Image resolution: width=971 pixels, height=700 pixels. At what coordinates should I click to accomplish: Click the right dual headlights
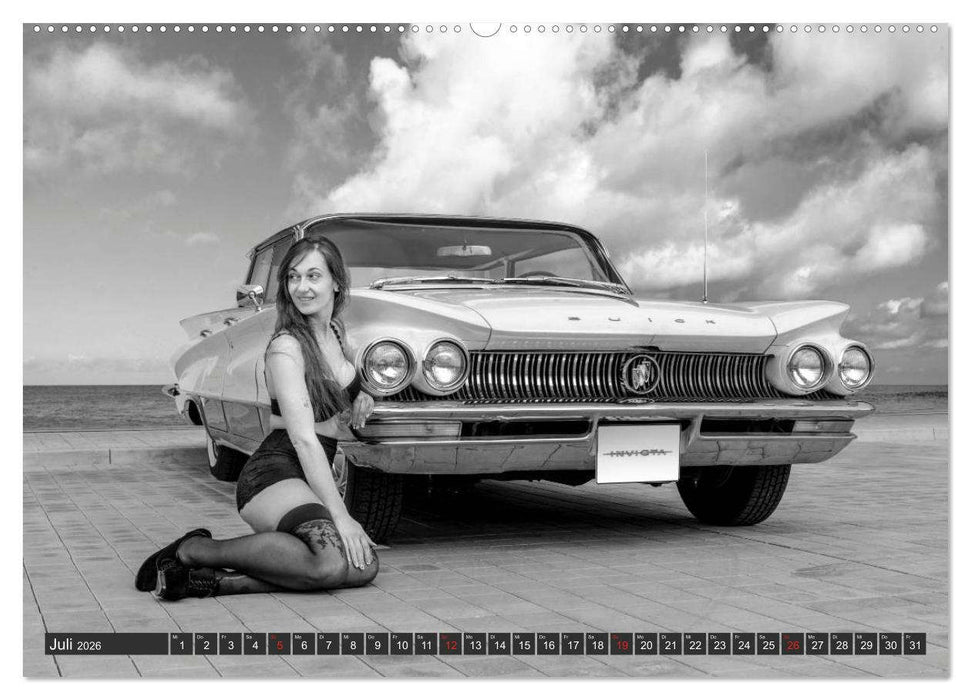(x=828, y=366)
